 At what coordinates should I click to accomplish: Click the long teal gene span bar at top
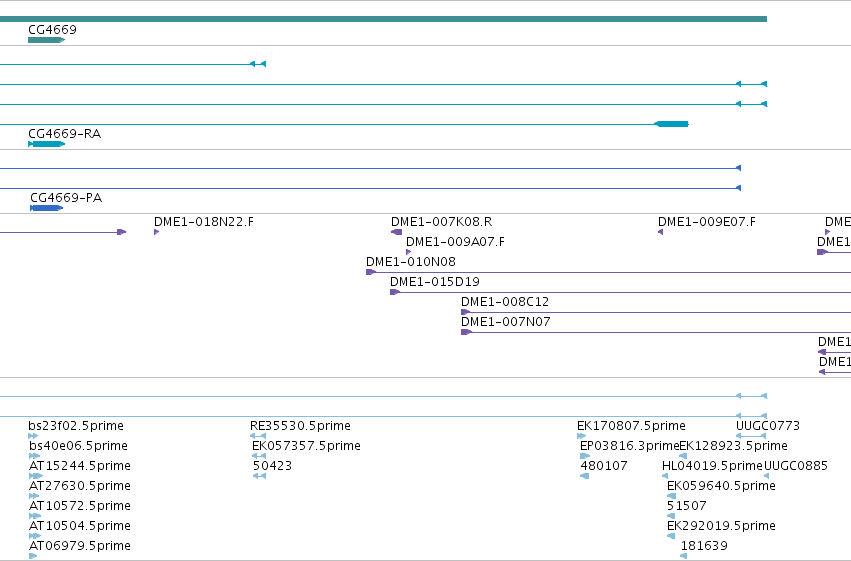383,19
